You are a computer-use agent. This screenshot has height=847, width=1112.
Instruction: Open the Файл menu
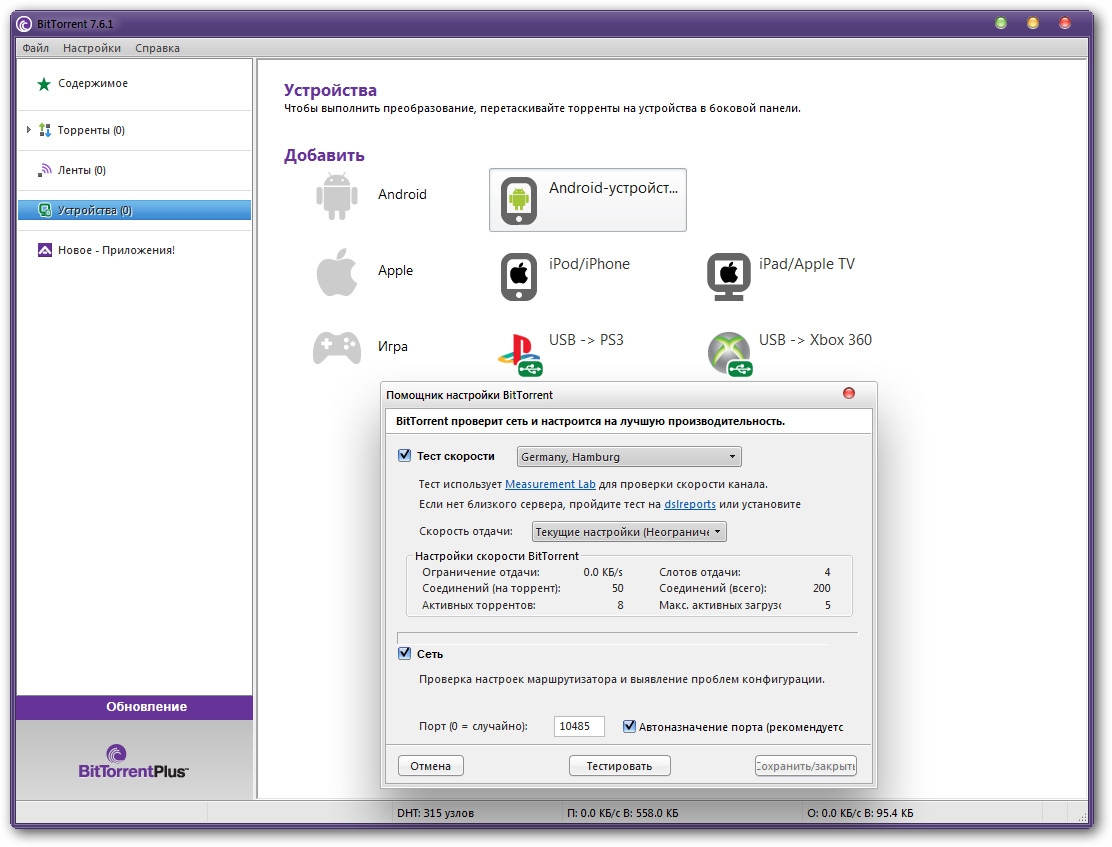35,48
